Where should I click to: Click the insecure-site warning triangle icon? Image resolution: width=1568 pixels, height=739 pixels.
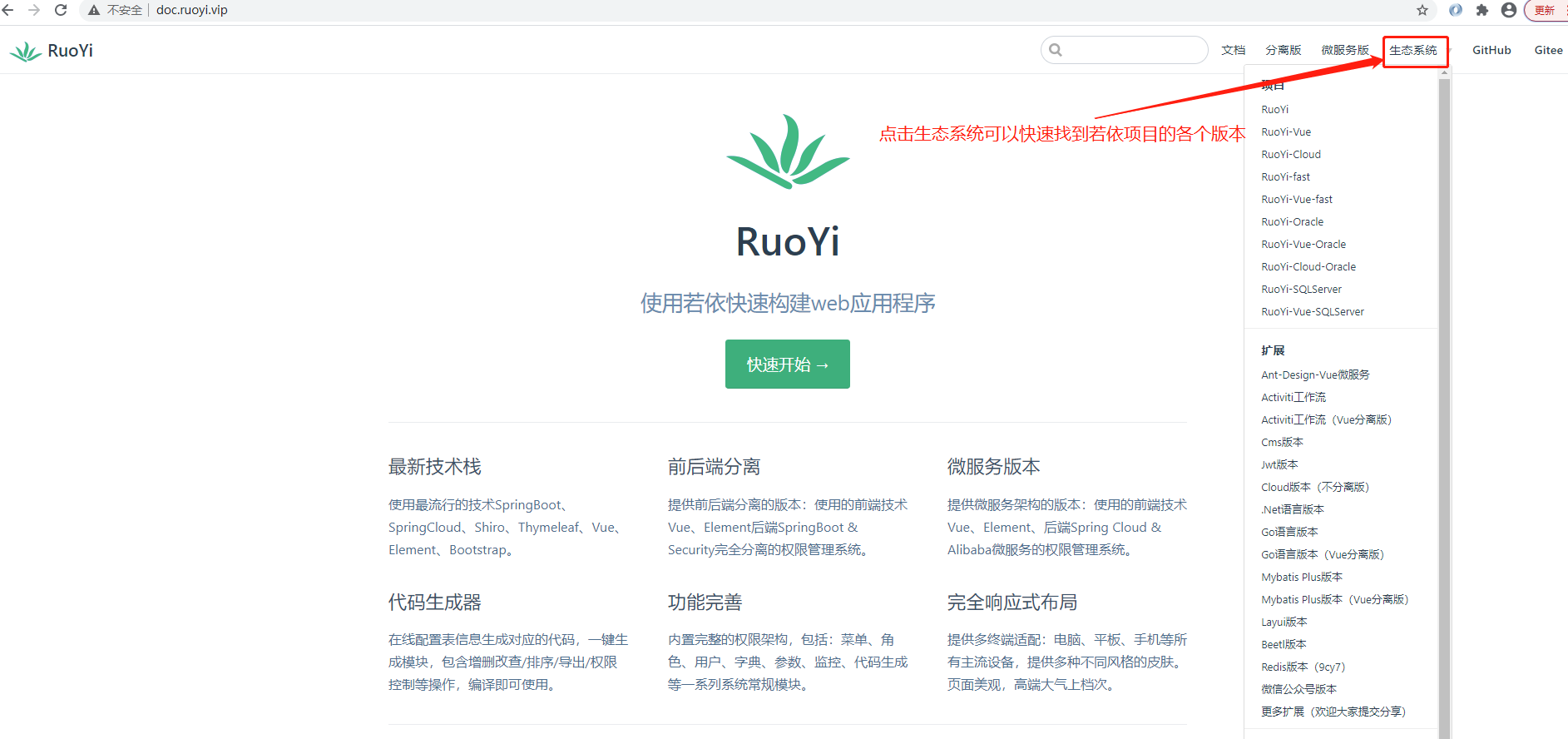pos(94,10)
